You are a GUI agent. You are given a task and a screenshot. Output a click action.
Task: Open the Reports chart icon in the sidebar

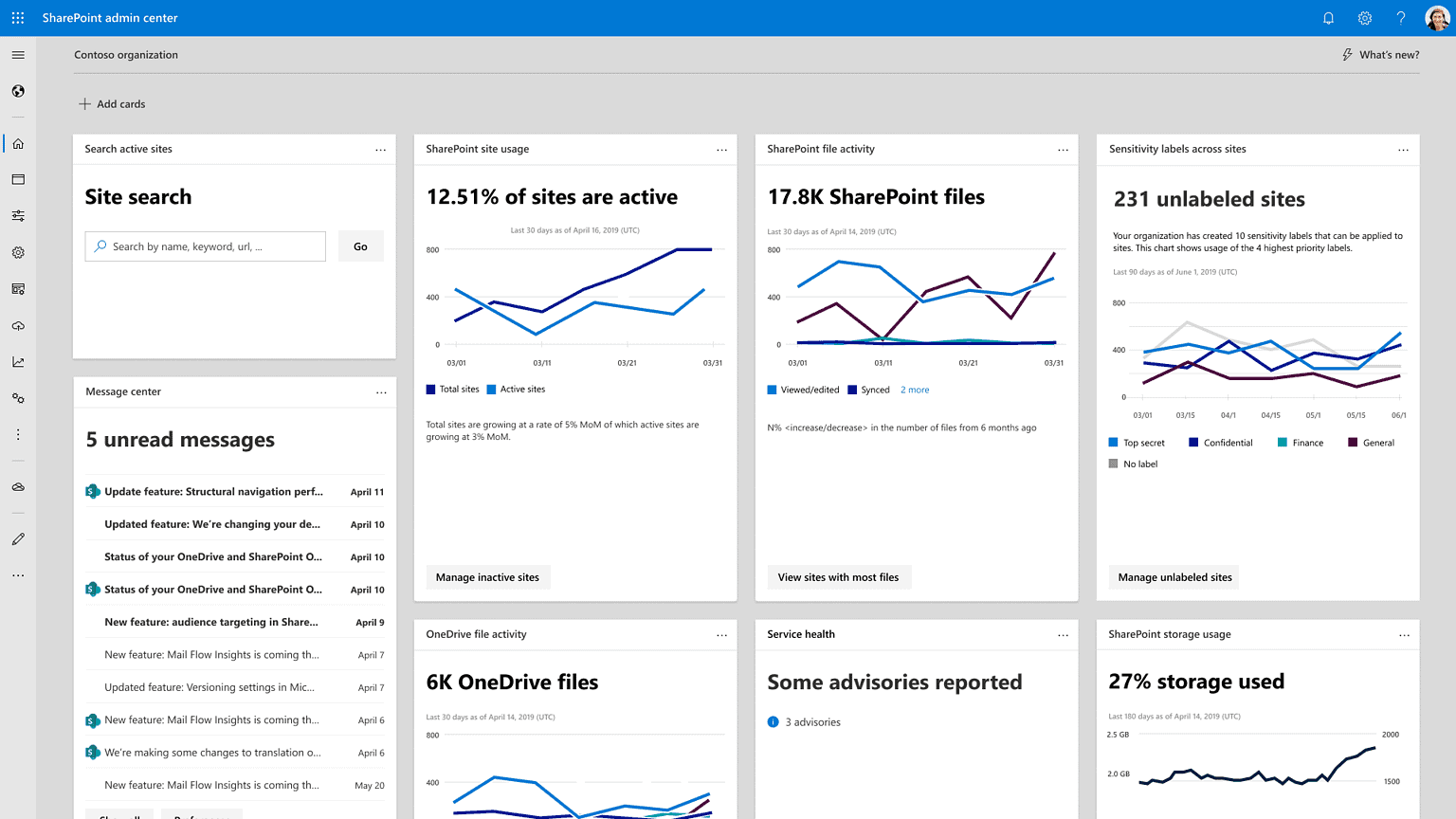click(17, 361)
